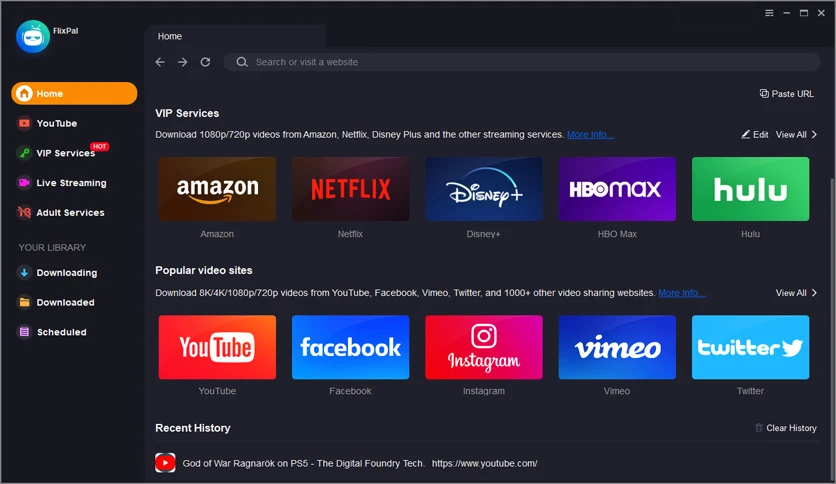Select Adult Services label in sidebar
836x484 pixels.
[70, 212]
